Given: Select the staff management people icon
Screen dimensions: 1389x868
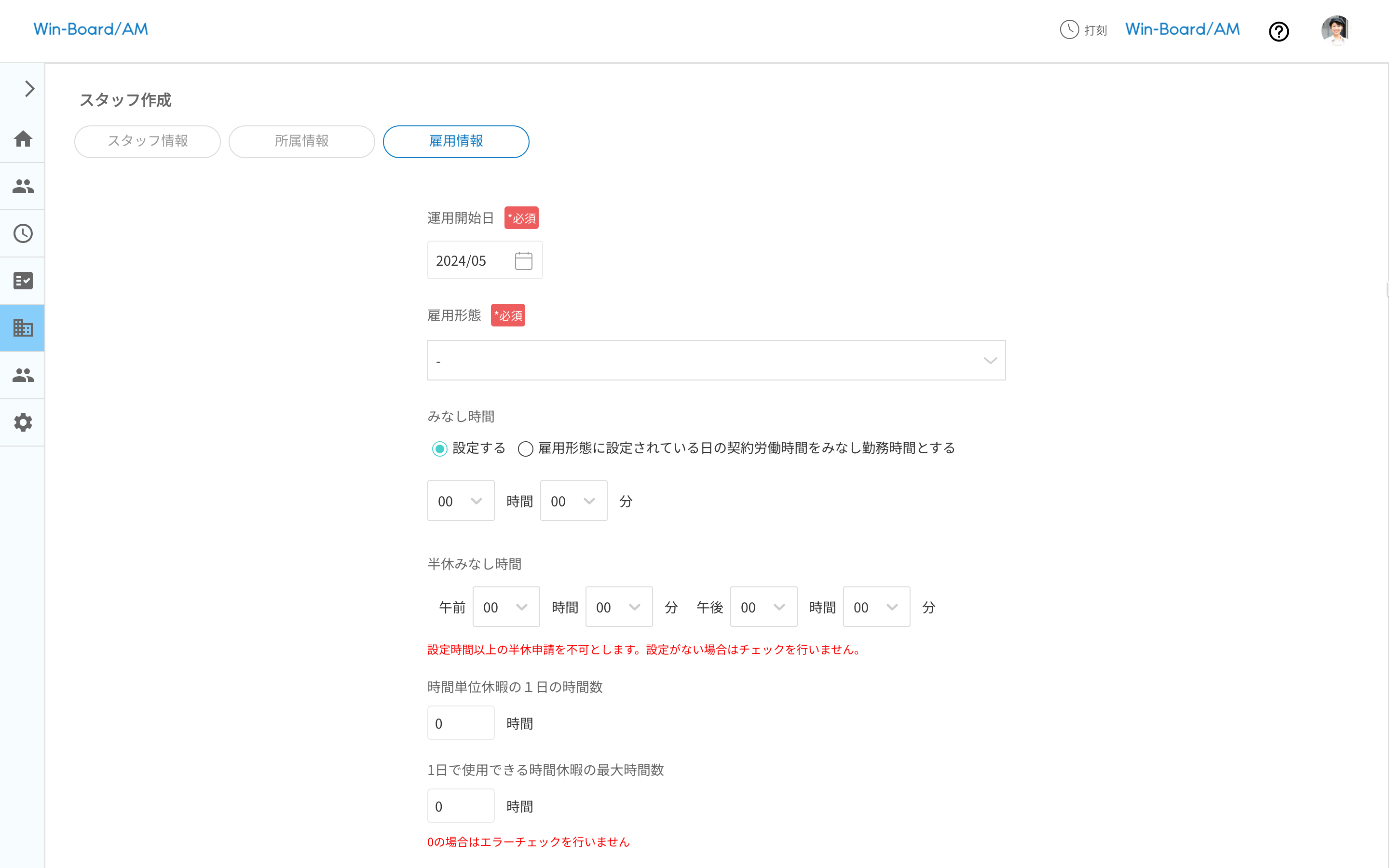Looking at the screenshot, I should (22, 186).
